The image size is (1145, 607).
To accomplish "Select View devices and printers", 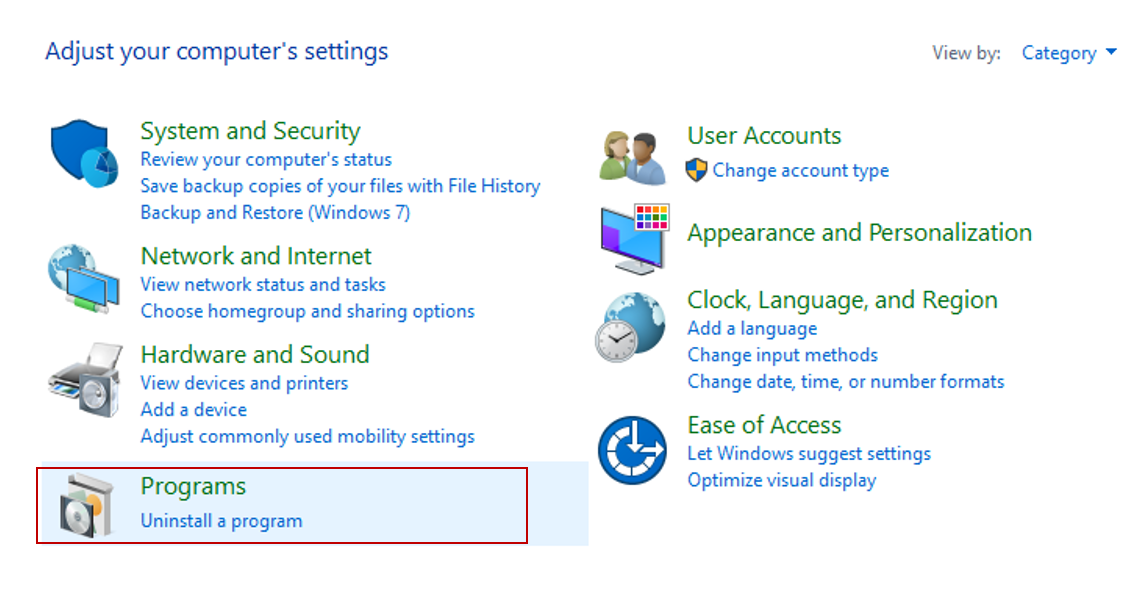I will (x=244, y=383).
